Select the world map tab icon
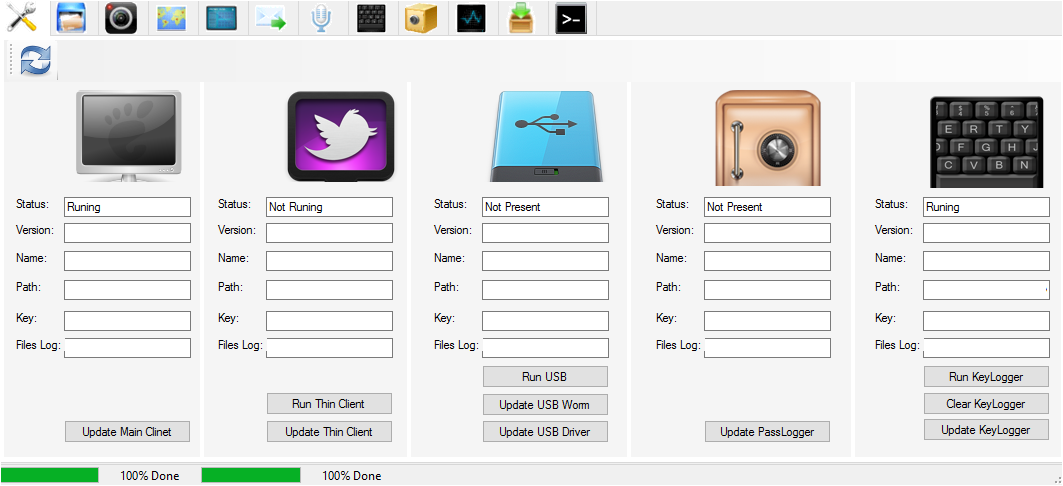 (171, 18)
